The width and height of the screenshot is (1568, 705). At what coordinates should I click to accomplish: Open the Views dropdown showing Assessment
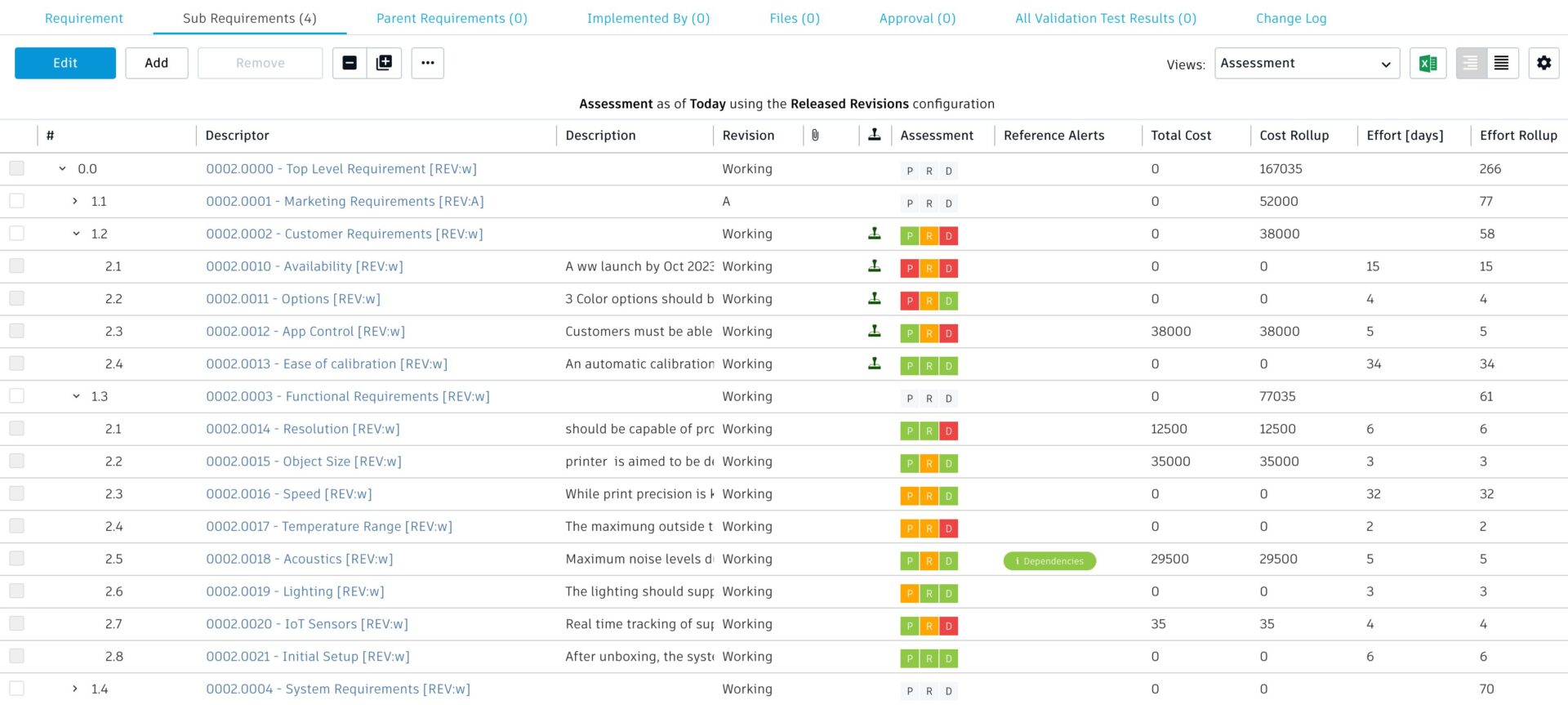[x=1306, y=63]
